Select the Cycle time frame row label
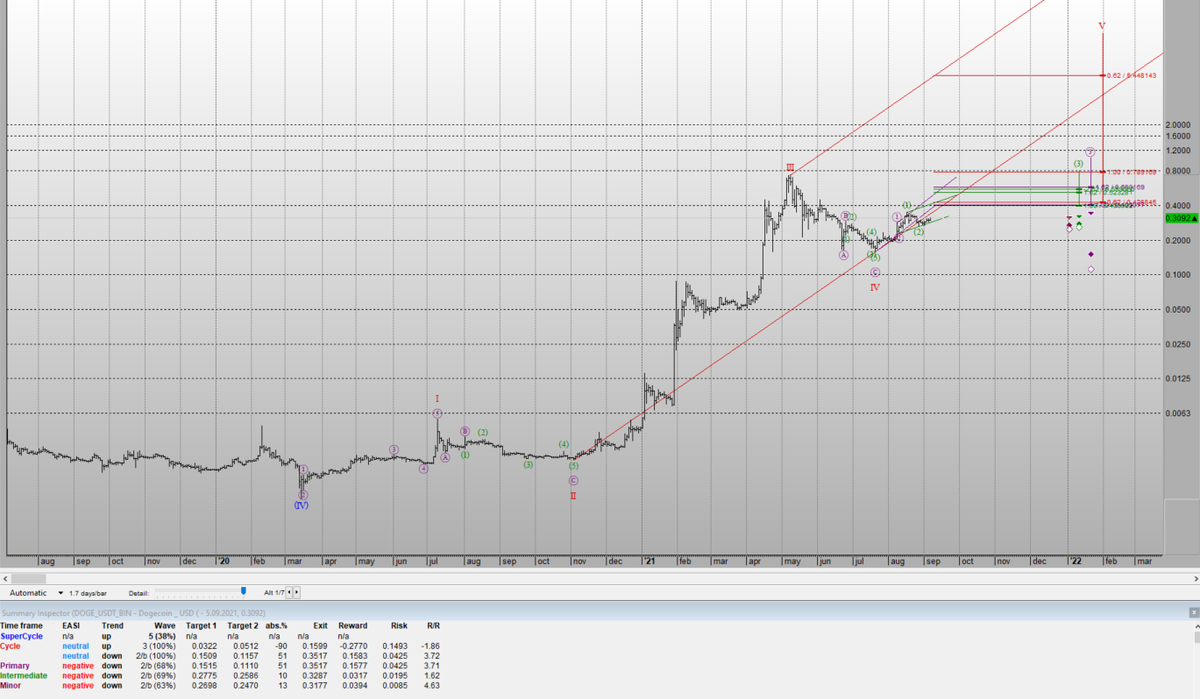Viewport: 1200px width, 699px height. [x=11, y=645]
